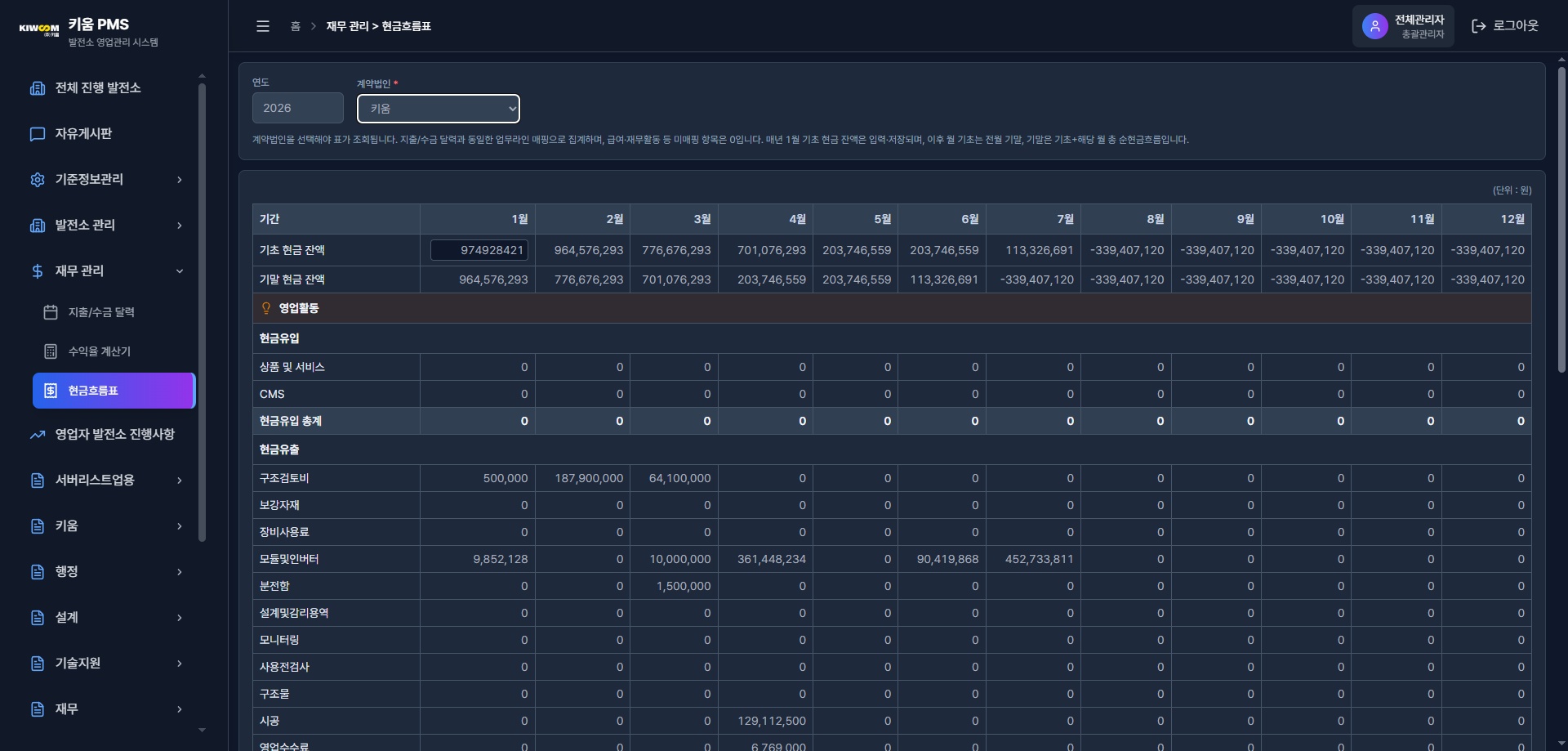Click the 키움 sidebar document icon
The height and width of the screenshot is (751, 1568).
[38, 526]
